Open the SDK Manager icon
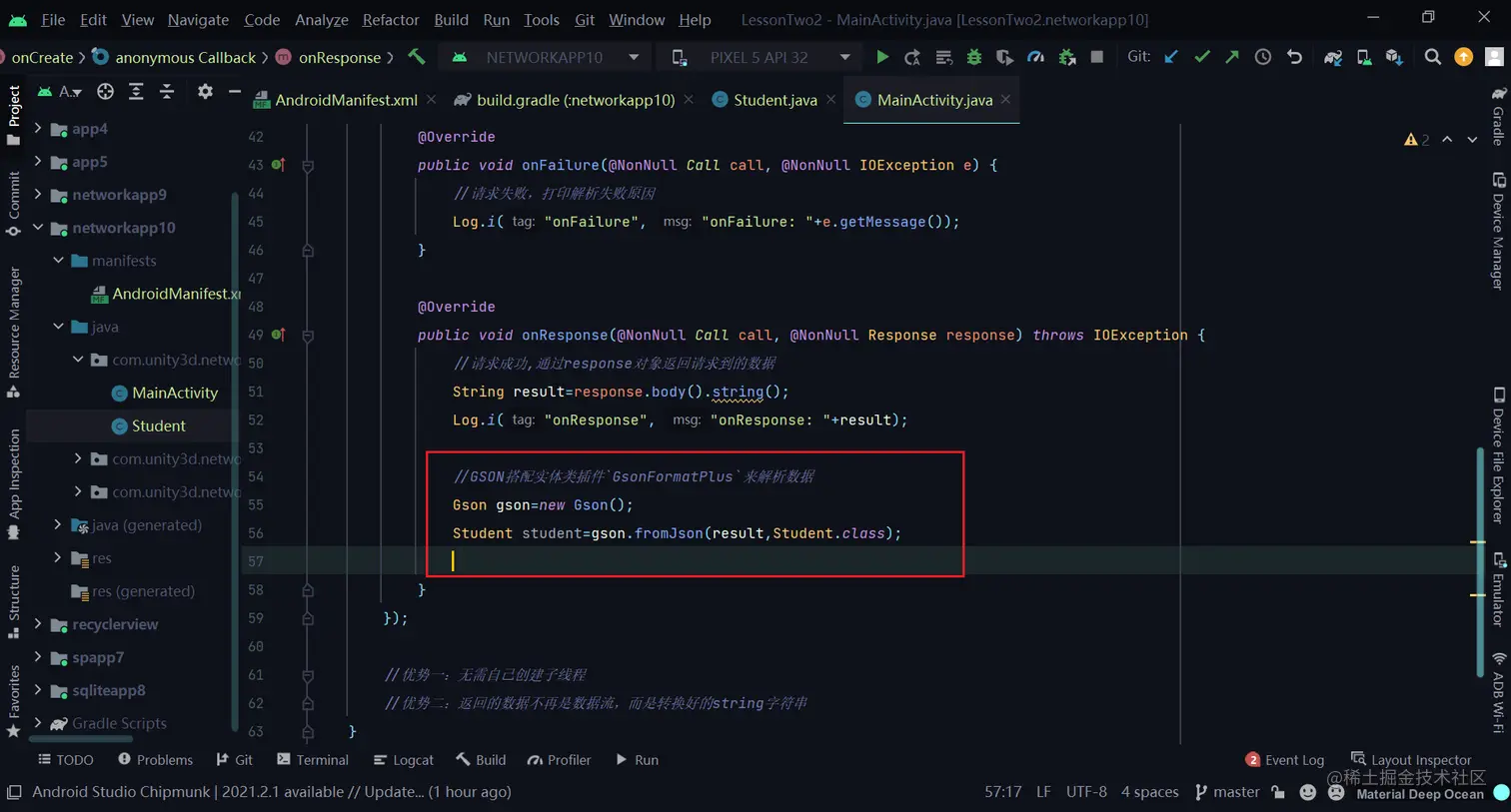 [x=1394, y=57]
